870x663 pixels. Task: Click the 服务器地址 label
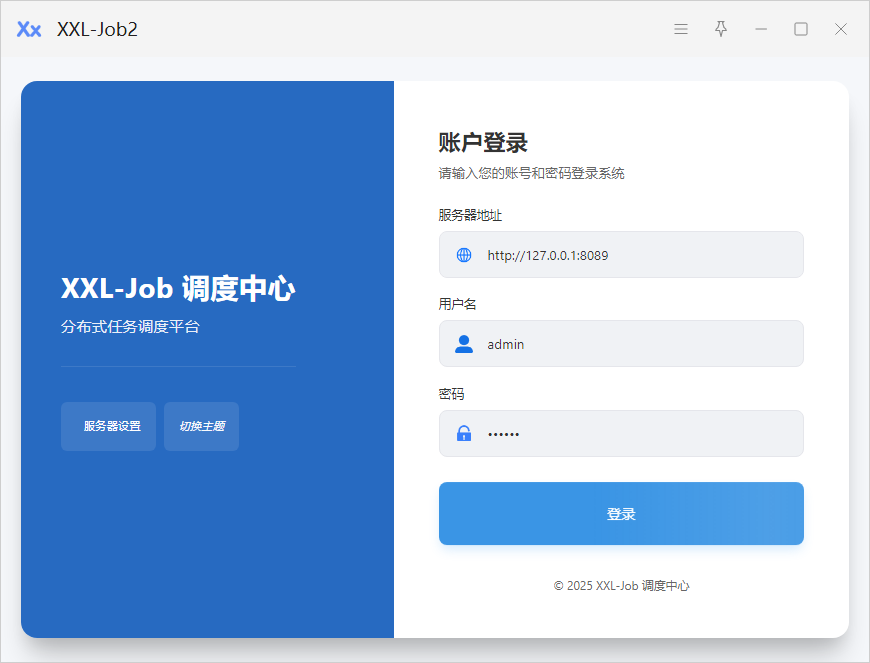[x=470, y=215]
